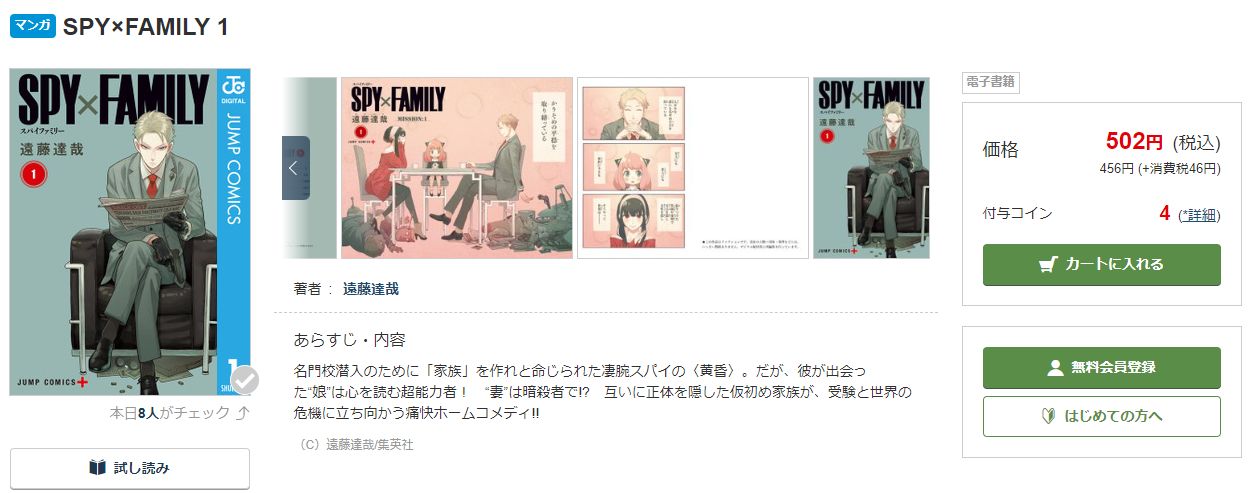Click the shopping cart icon in カートに入れる
Viewport: 1249px width, 493px height.
[x=1049, y=265]
